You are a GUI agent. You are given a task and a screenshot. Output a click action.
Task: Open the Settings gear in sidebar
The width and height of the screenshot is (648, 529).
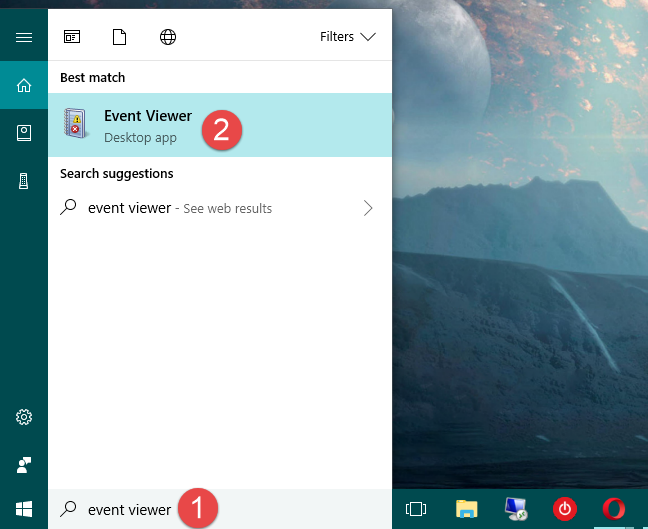pos(24,417)
